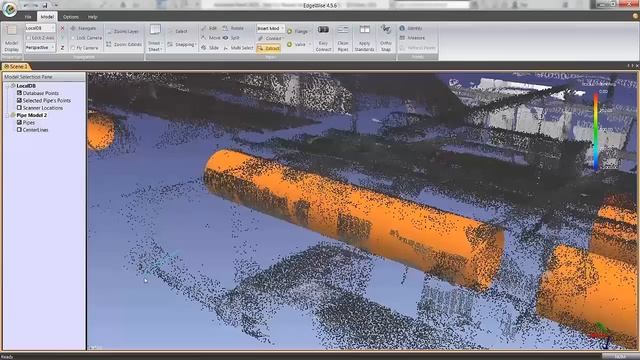The height and width of the screenshot is (360, 640).
Task: Uncheck Selected Pipe's Points checkbox
Action: [19, 100]
